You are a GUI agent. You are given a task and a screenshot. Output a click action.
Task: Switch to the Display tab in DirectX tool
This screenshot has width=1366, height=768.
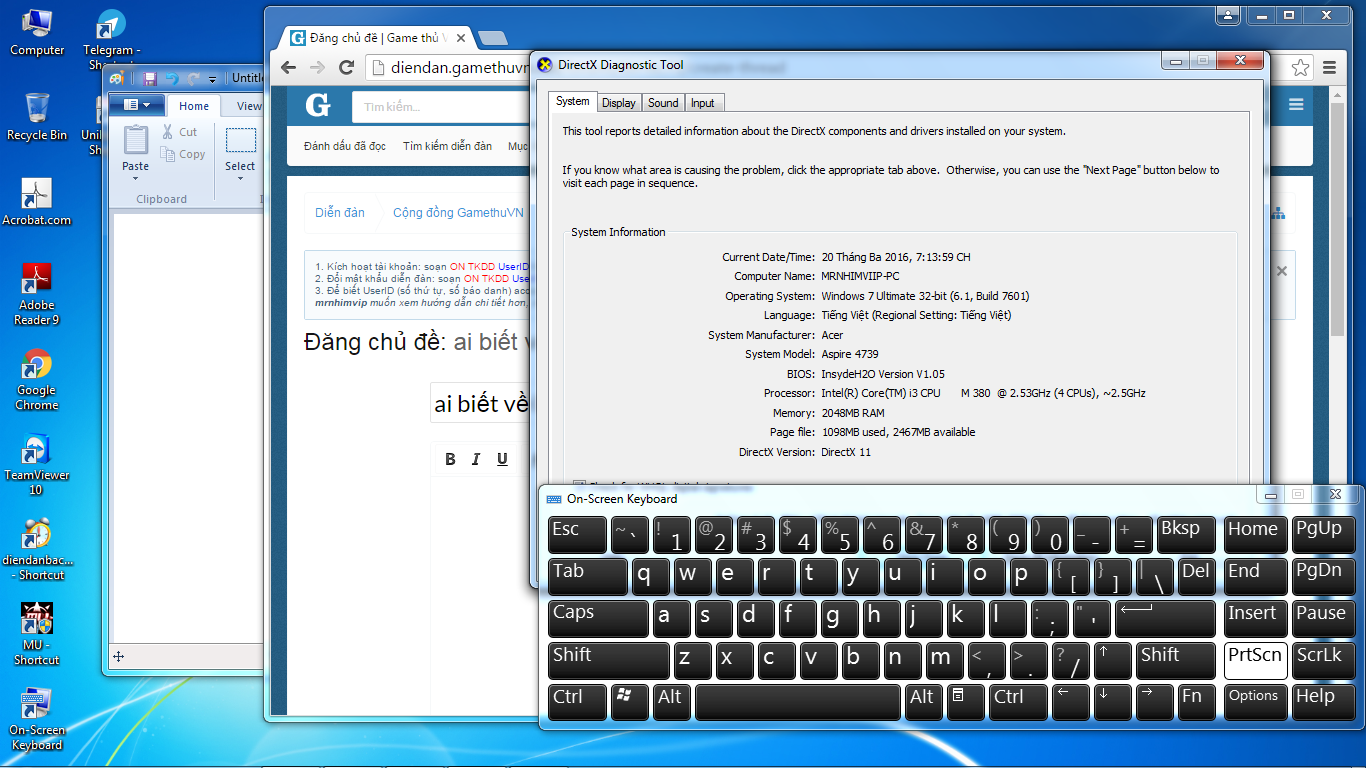(619, 103)
